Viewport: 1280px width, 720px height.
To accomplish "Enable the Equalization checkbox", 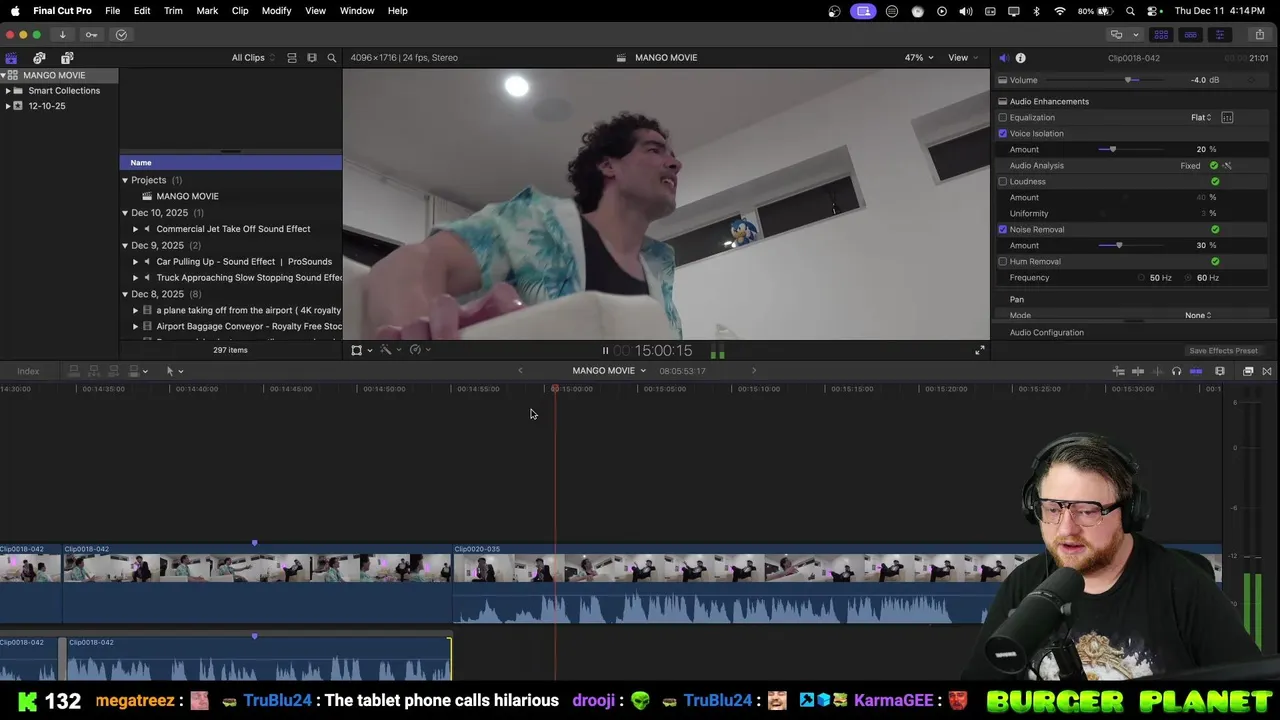I will click(x=1003, y=118).
